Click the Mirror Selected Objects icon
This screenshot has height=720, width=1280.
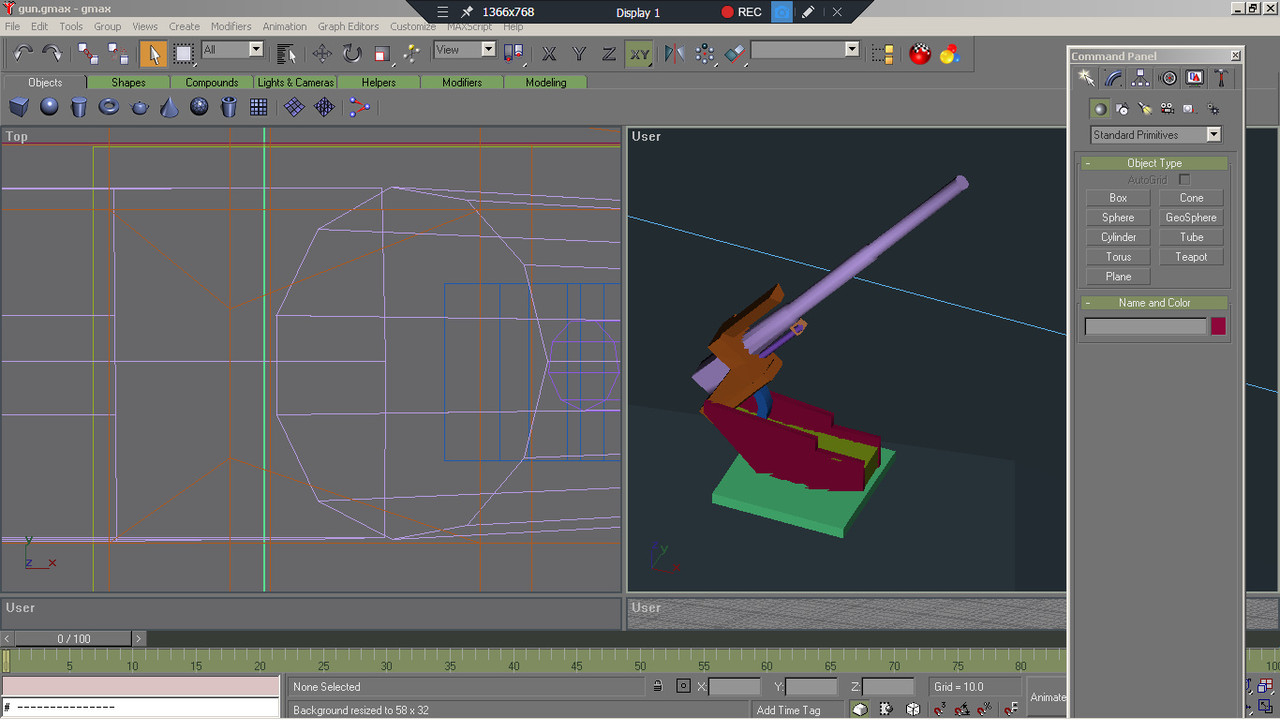point(674,53)
